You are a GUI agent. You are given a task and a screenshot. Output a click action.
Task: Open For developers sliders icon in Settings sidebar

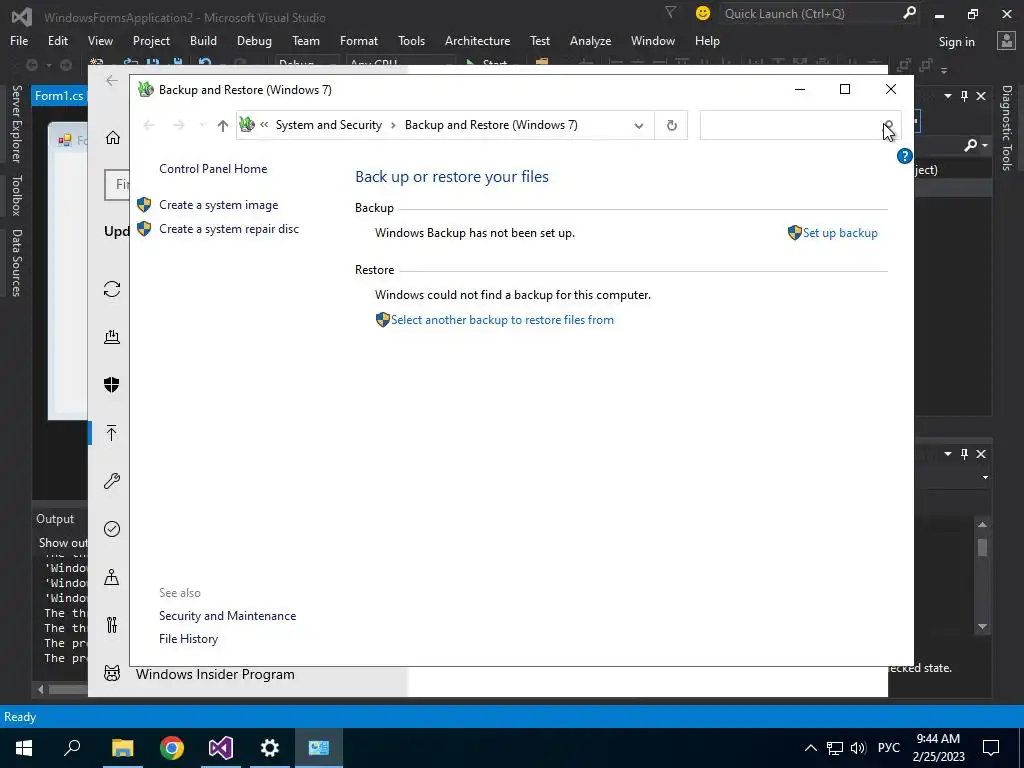[x=112, y=625]
